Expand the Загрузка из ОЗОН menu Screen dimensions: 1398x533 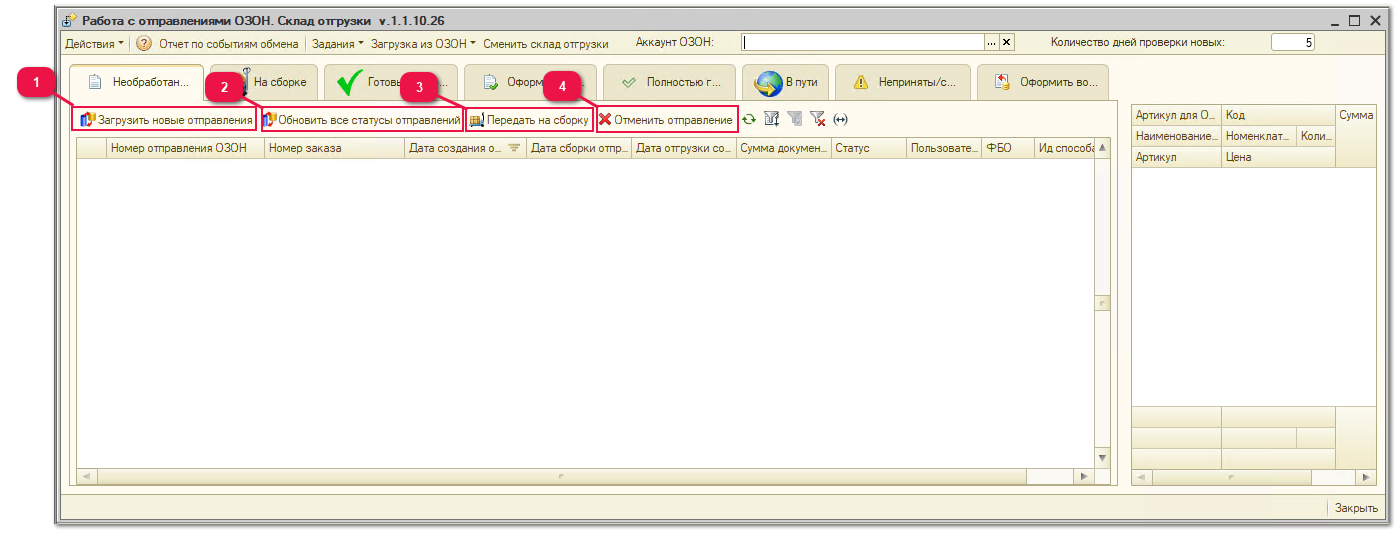pos(423,44)
